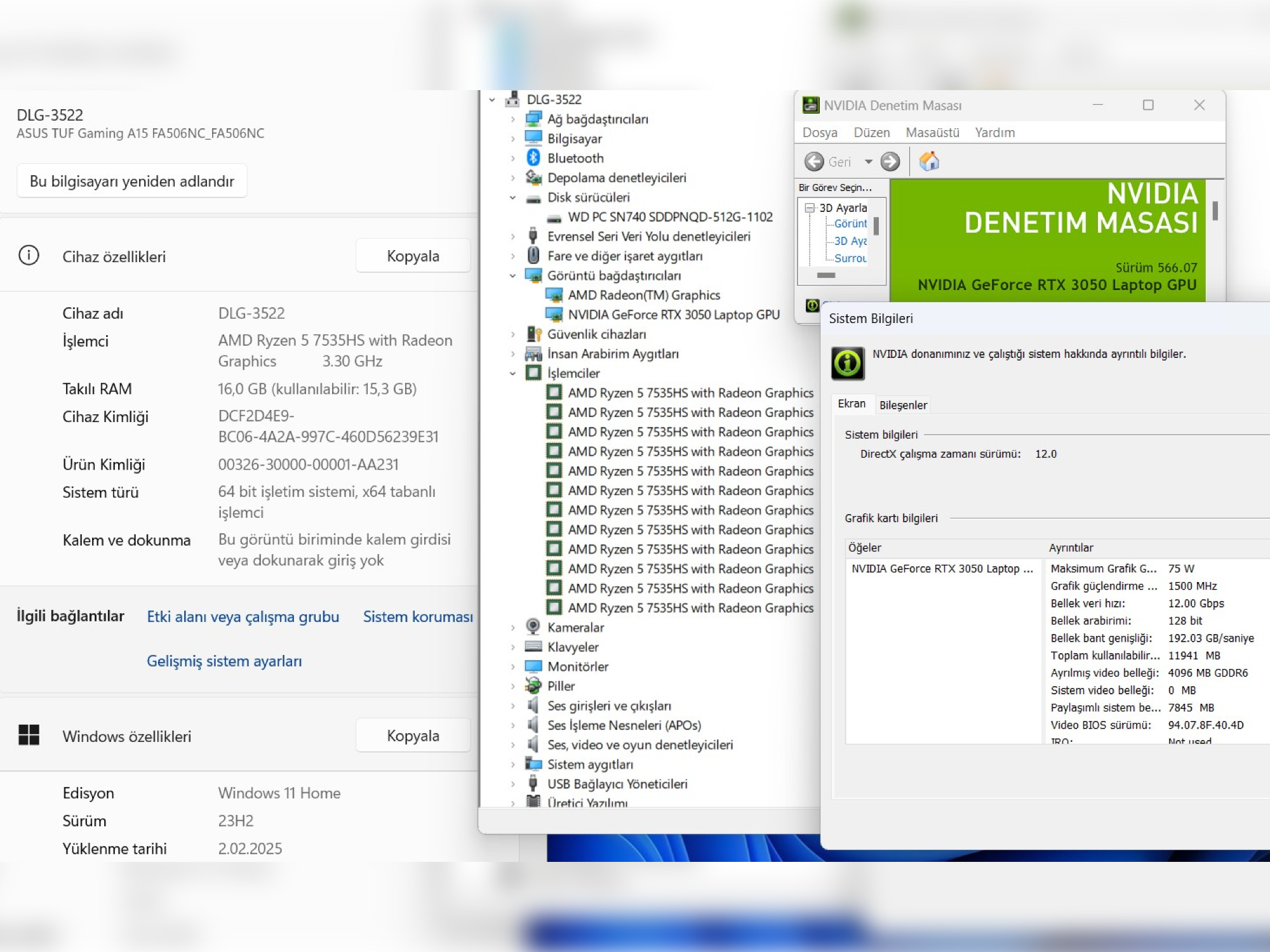Select USB Bağlayıcı Yöneticileri item
The height and width of the screenshot is (952, 1270).
coord(617,784)
